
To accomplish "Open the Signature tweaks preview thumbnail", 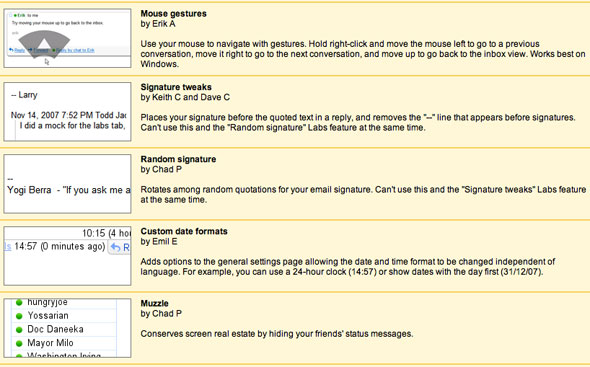I will pos(67,112).
